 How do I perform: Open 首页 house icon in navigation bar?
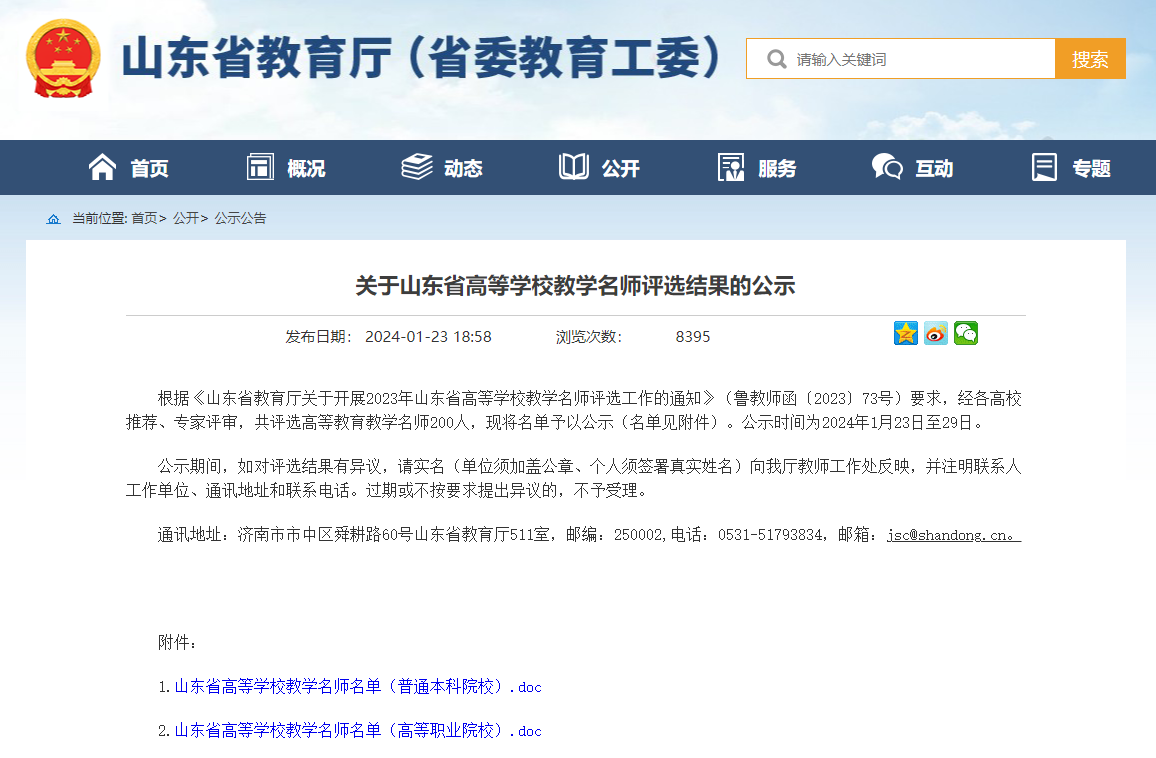(103, 168)
